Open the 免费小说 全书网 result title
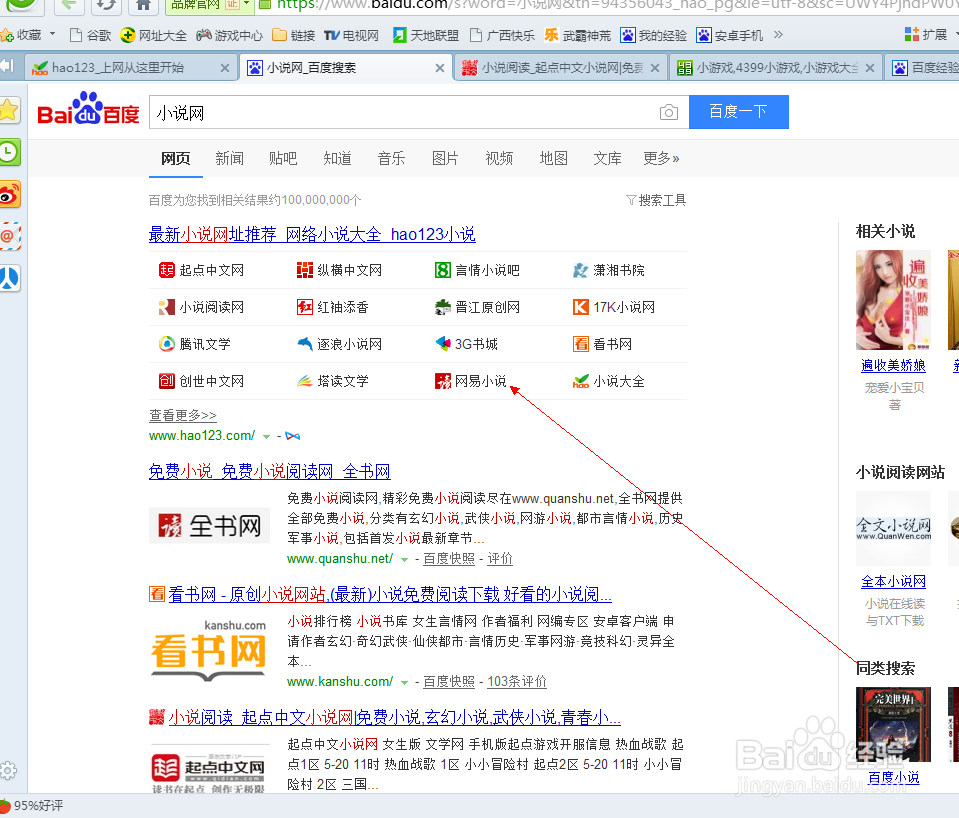This screenshot has height=818, width=959. tap(269, 471)
